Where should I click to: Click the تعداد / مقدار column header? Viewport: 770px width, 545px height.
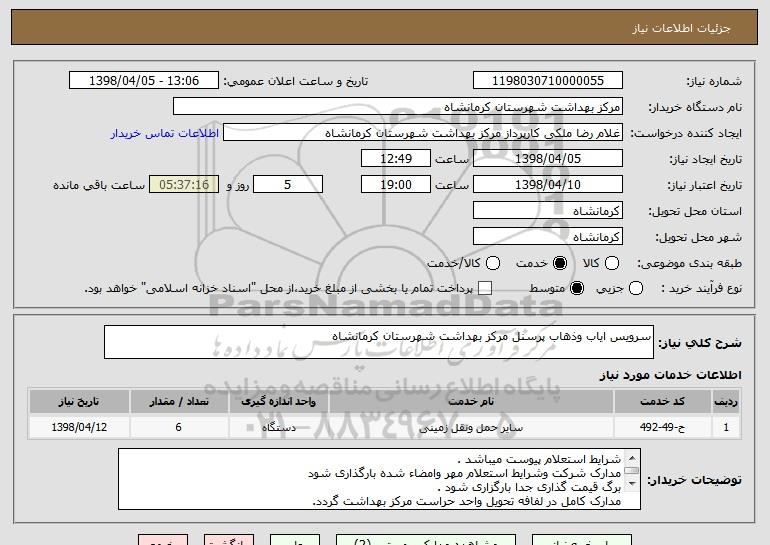[x=179, y=402]
